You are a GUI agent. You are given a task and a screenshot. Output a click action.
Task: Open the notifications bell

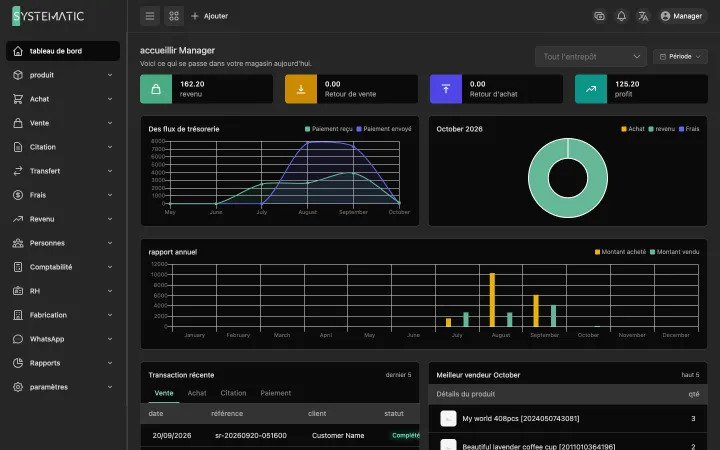coord(621,16)
